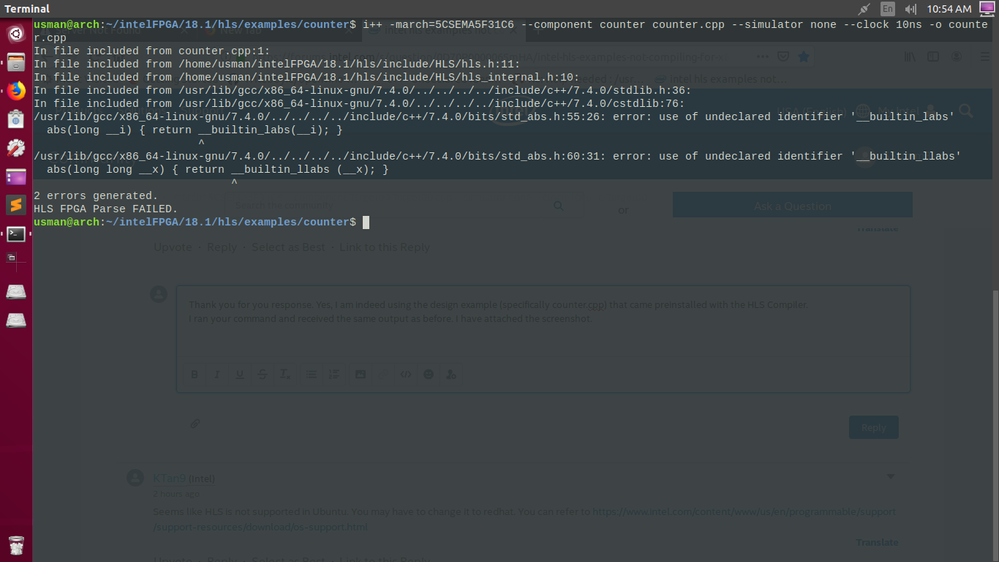
Task: Open the Intel OS support URL link
Action: [524, 519]
